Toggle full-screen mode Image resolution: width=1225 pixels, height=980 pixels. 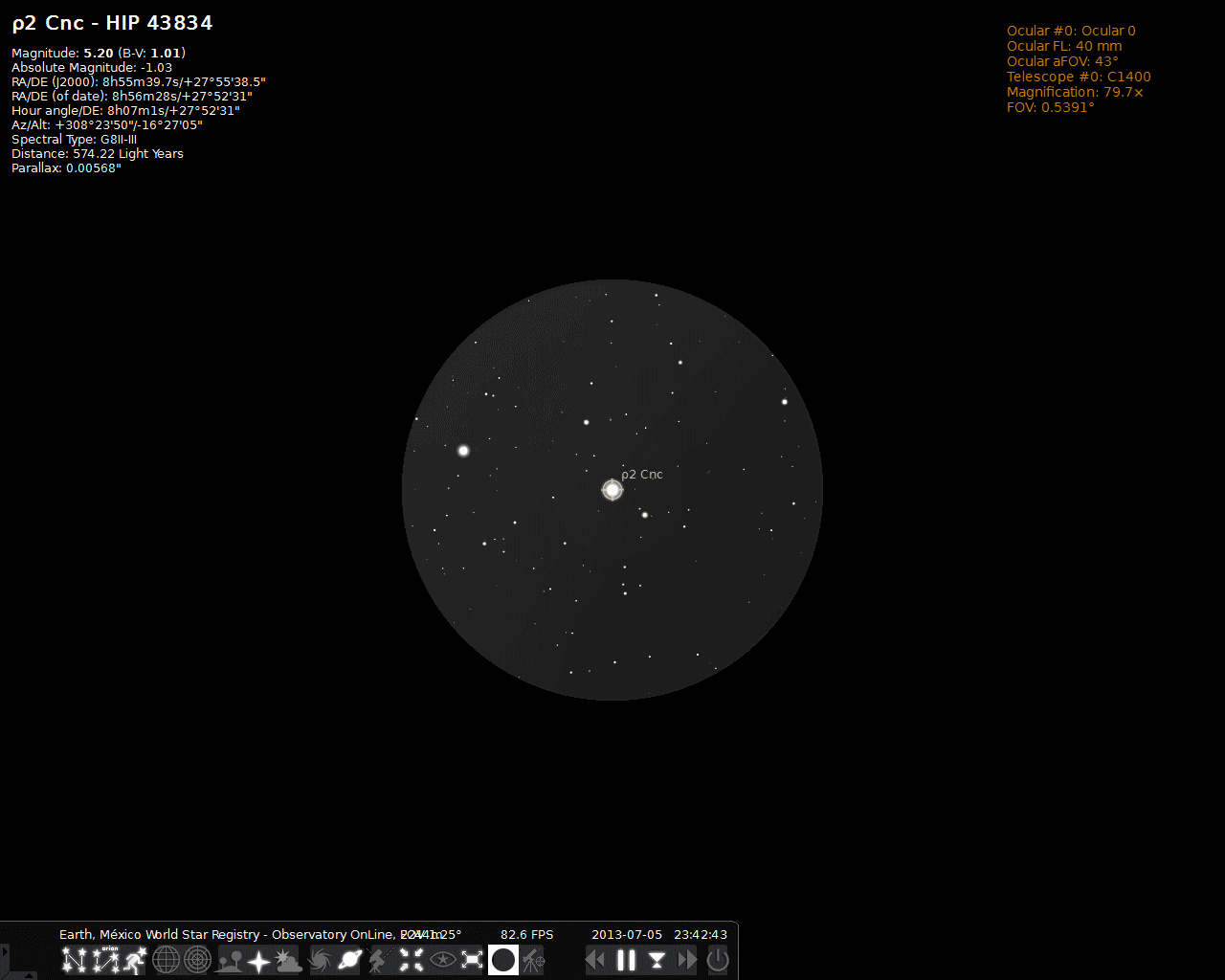coord(473,960)
